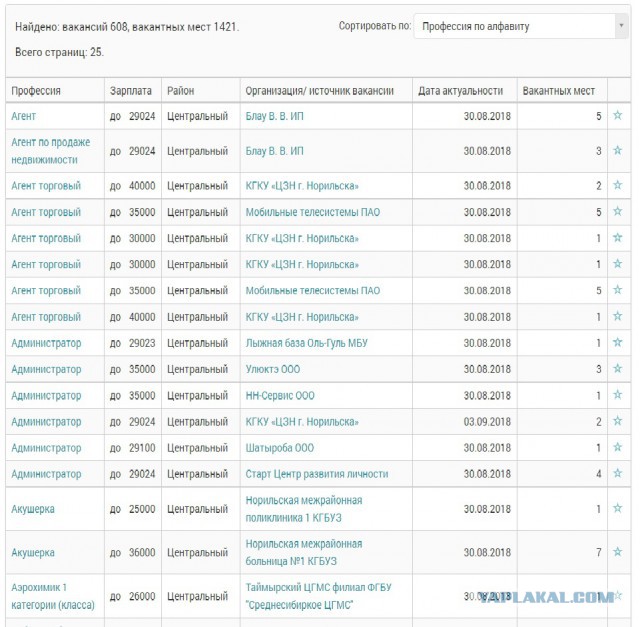Open the 'Сортировать по' sort dropdown

pyautogui.click(x=521, y=27)
